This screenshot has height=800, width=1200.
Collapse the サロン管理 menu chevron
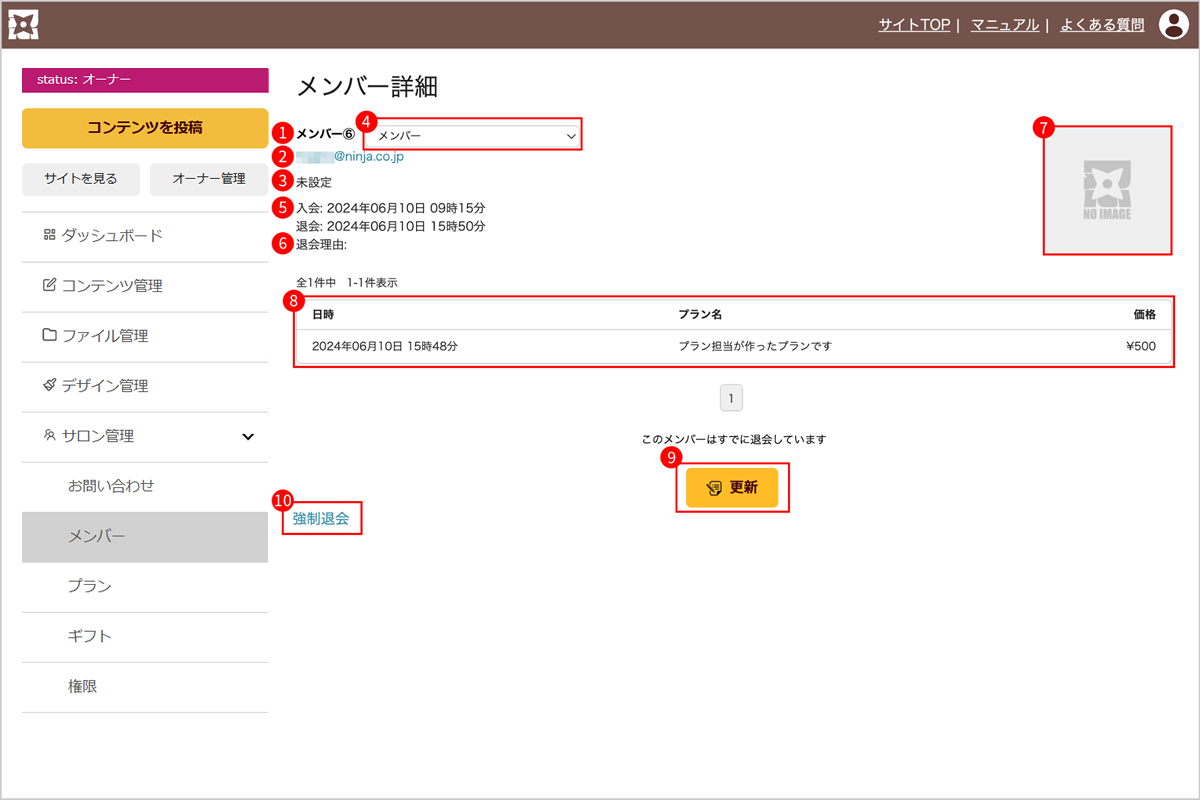coord(248,436)
